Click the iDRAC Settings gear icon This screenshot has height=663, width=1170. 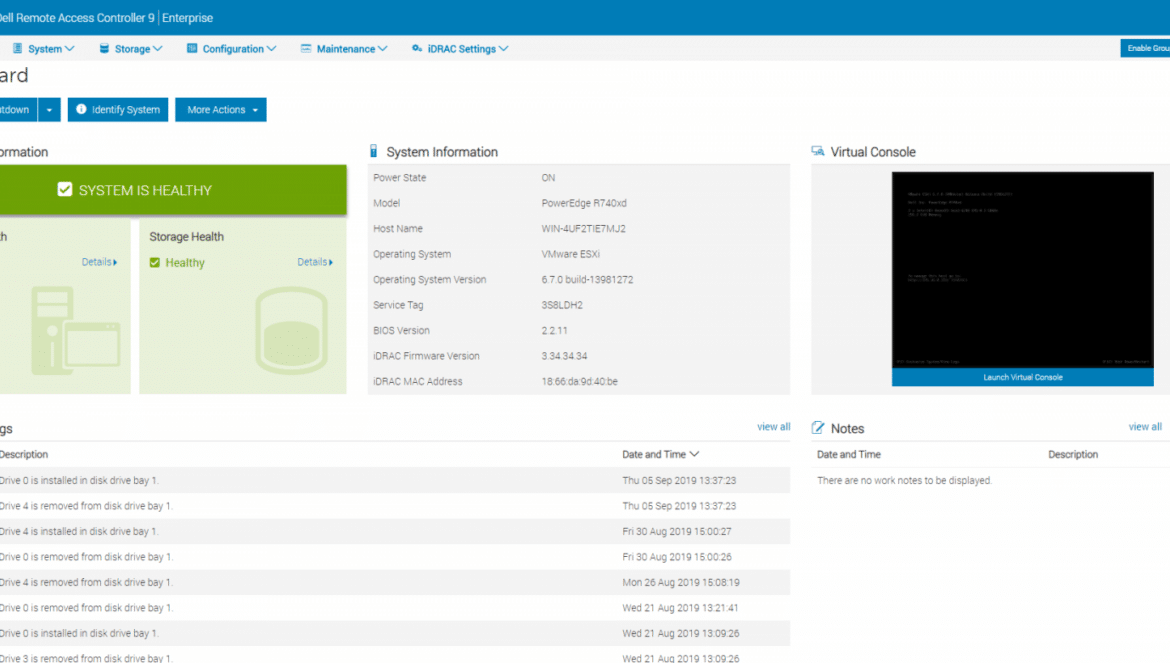pyautogui.click(x=417, y=48)
